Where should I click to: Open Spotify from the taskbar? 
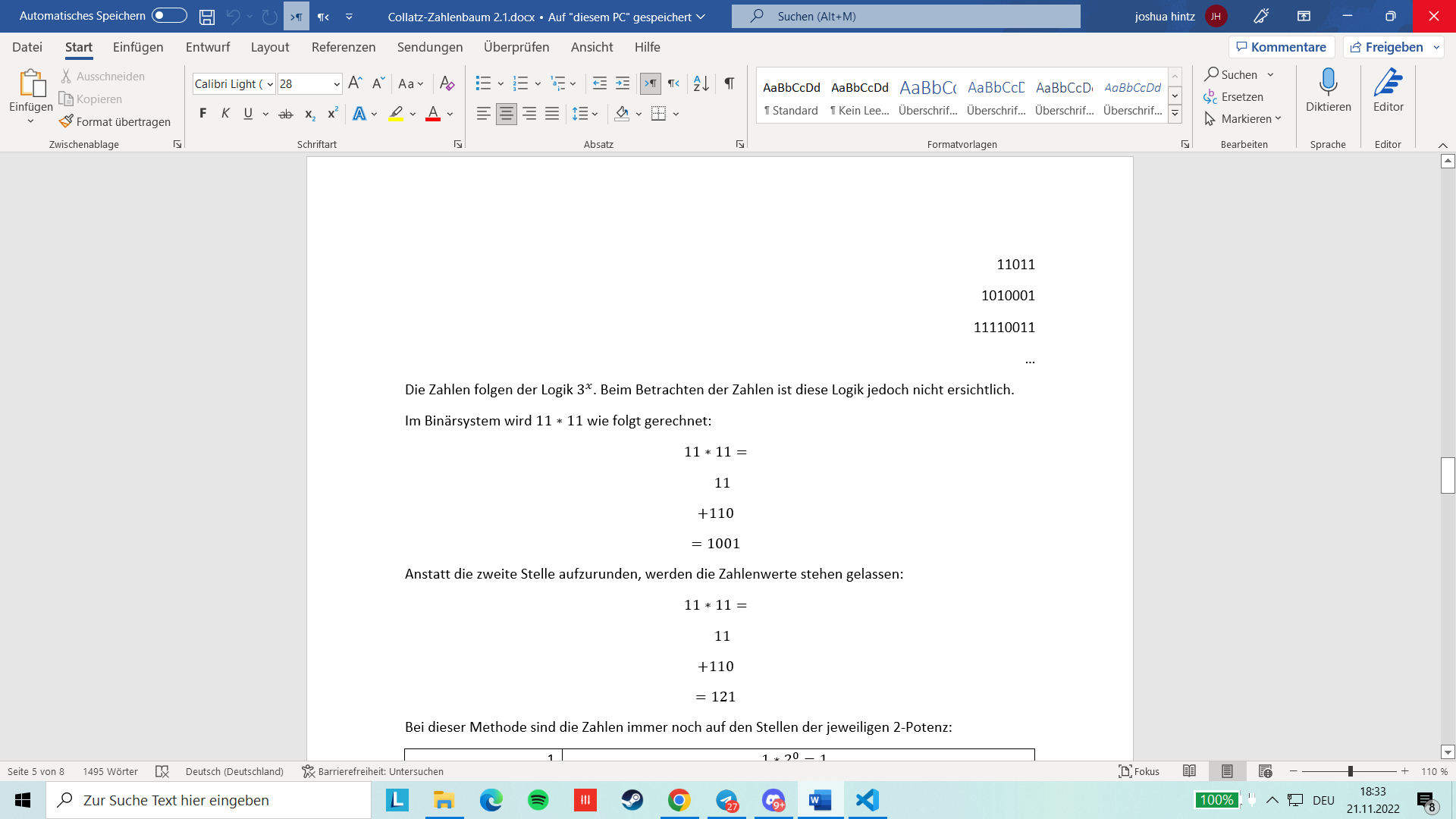[538, 800]
